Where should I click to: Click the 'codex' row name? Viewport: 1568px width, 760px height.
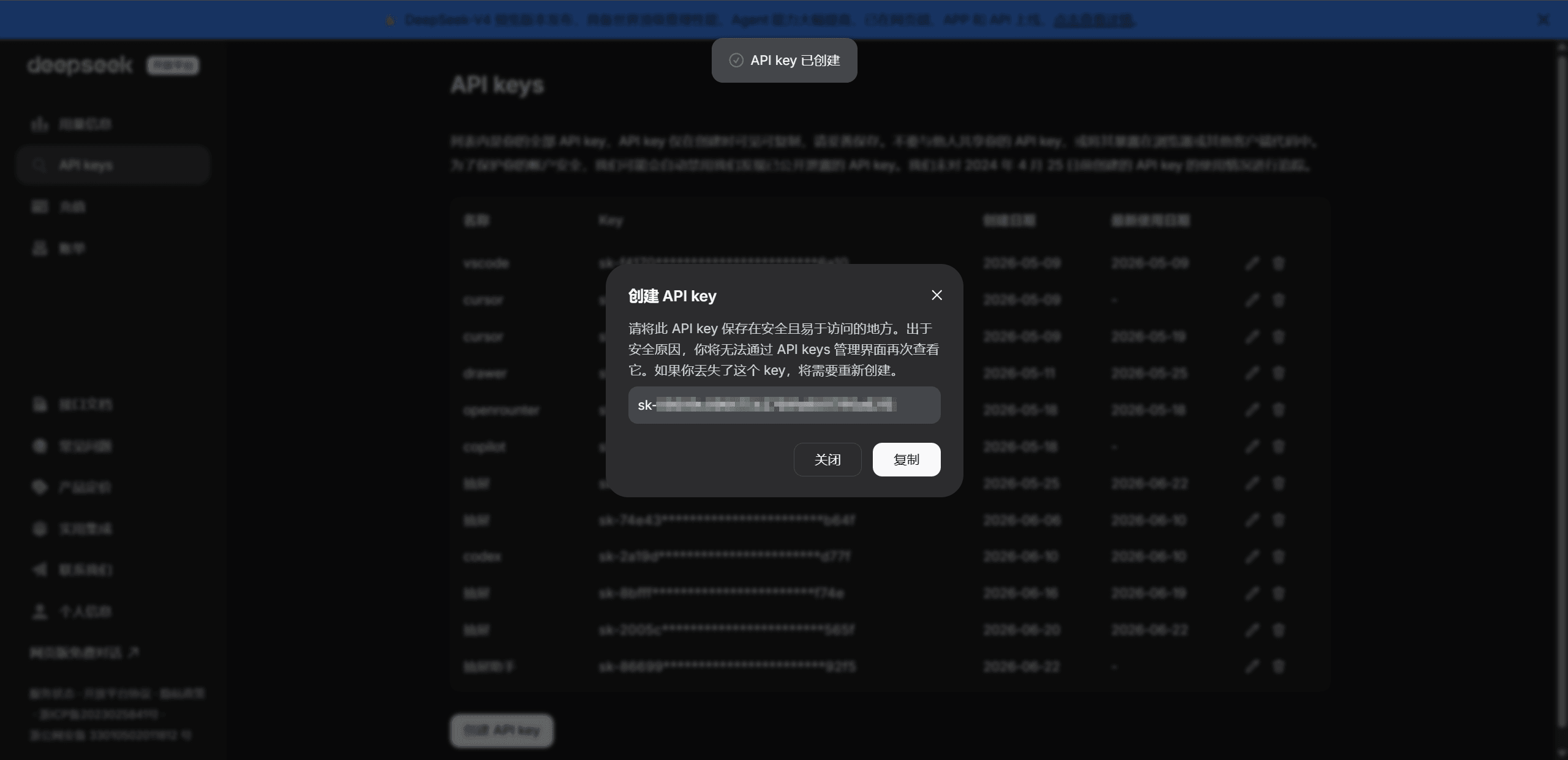(482, 556)
